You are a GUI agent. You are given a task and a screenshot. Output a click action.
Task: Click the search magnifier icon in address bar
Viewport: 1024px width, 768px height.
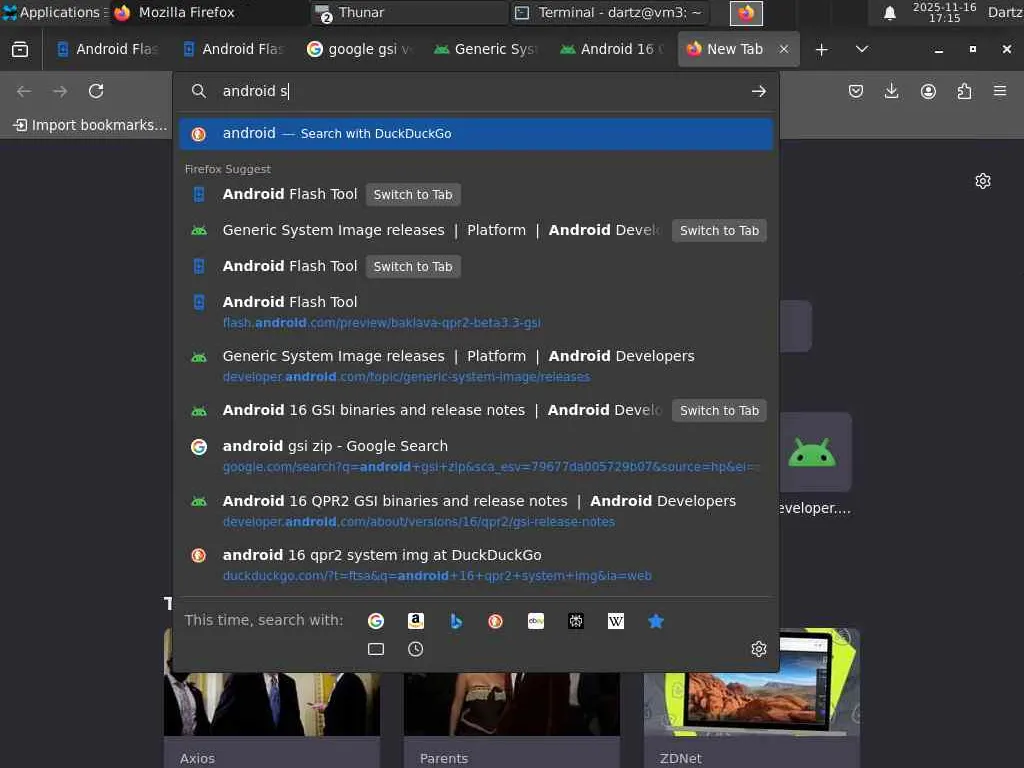click(199, 91)
